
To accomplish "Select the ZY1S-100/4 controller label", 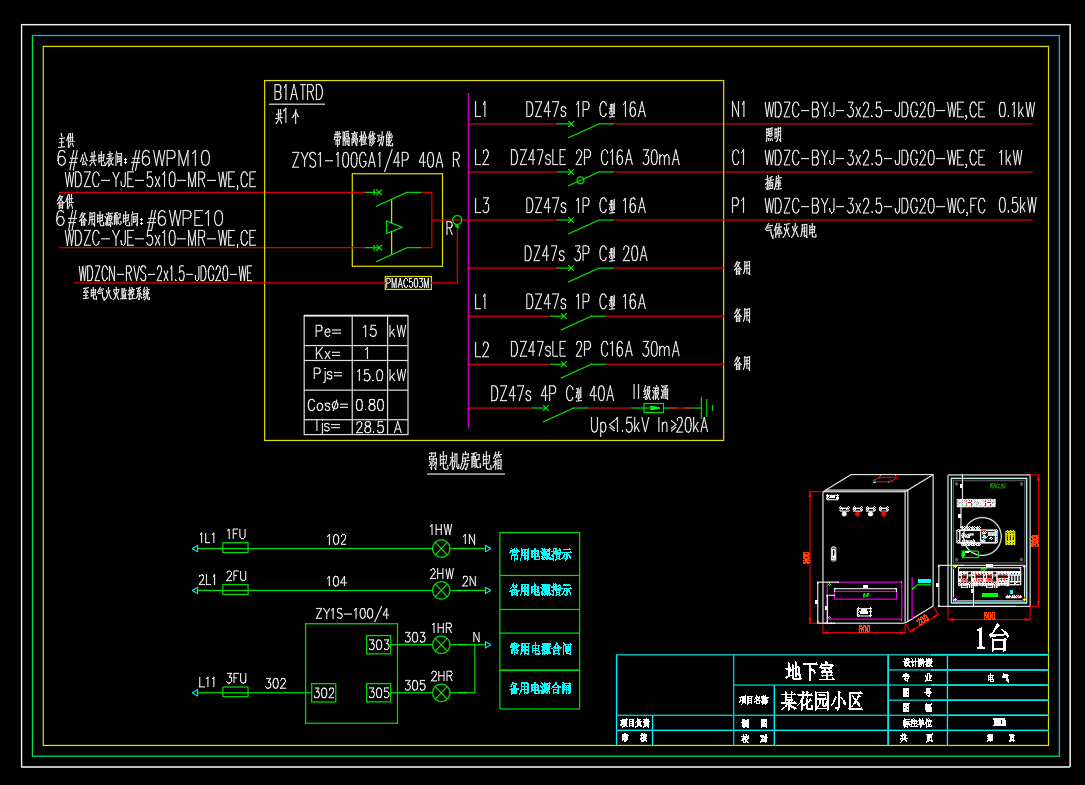I will pyautogui.click(x=352, y=613).
